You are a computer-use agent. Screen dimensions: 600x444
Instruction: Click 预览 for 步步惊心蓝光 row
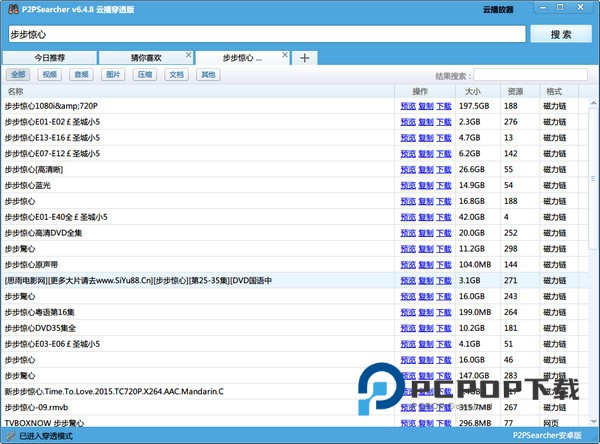tap(408, 186)
